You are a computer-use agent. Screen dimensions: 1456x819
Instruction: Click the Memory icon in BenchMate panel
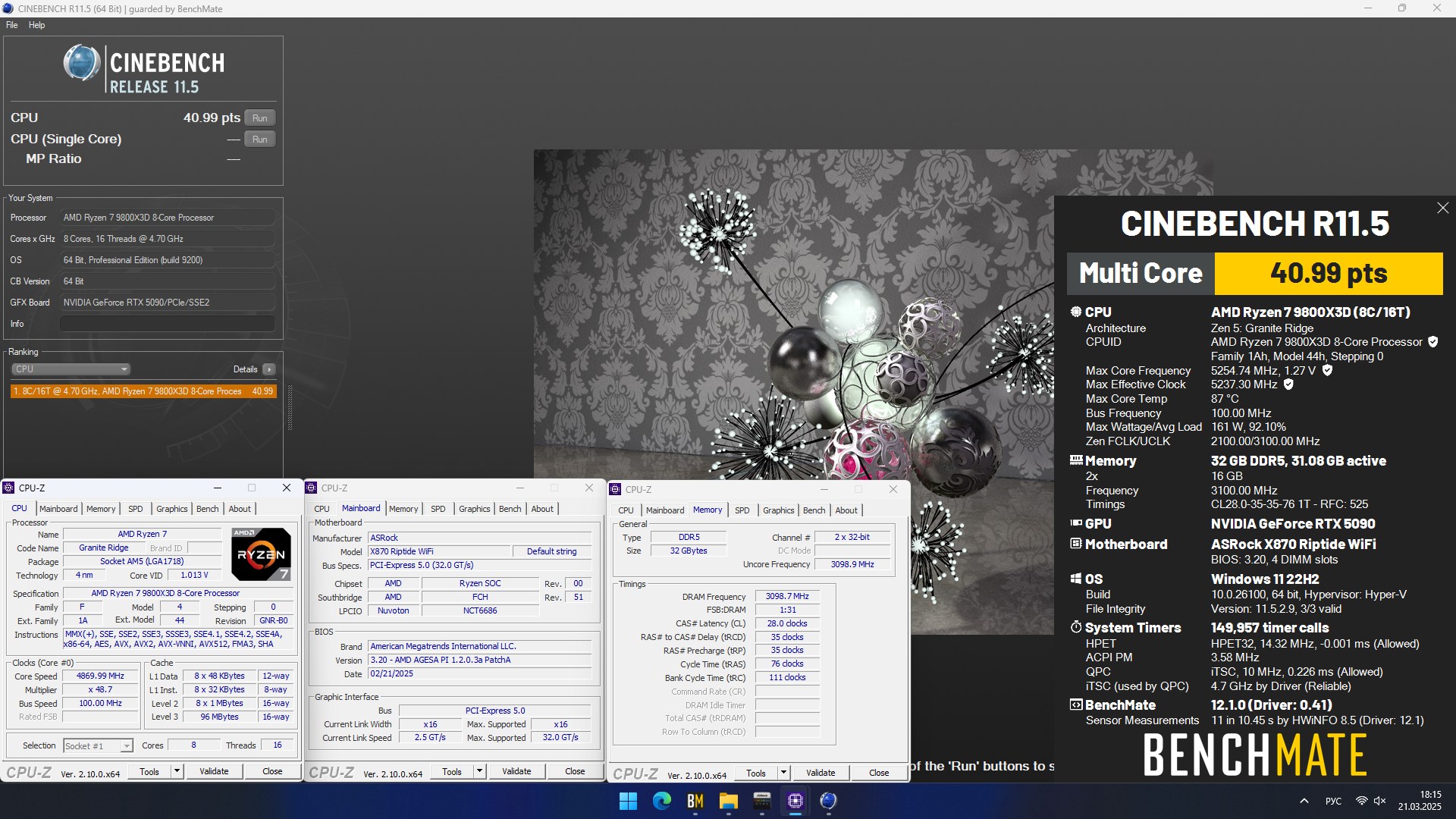(1075, 460)
